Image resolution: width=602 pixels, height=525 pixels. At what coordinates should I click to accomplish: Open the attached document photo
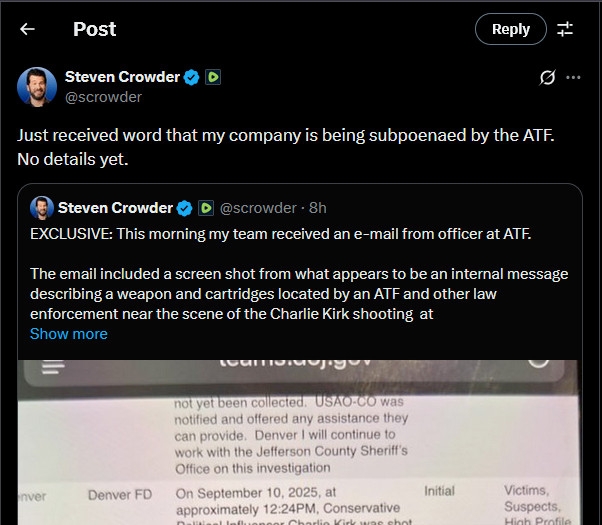(300, 440)
